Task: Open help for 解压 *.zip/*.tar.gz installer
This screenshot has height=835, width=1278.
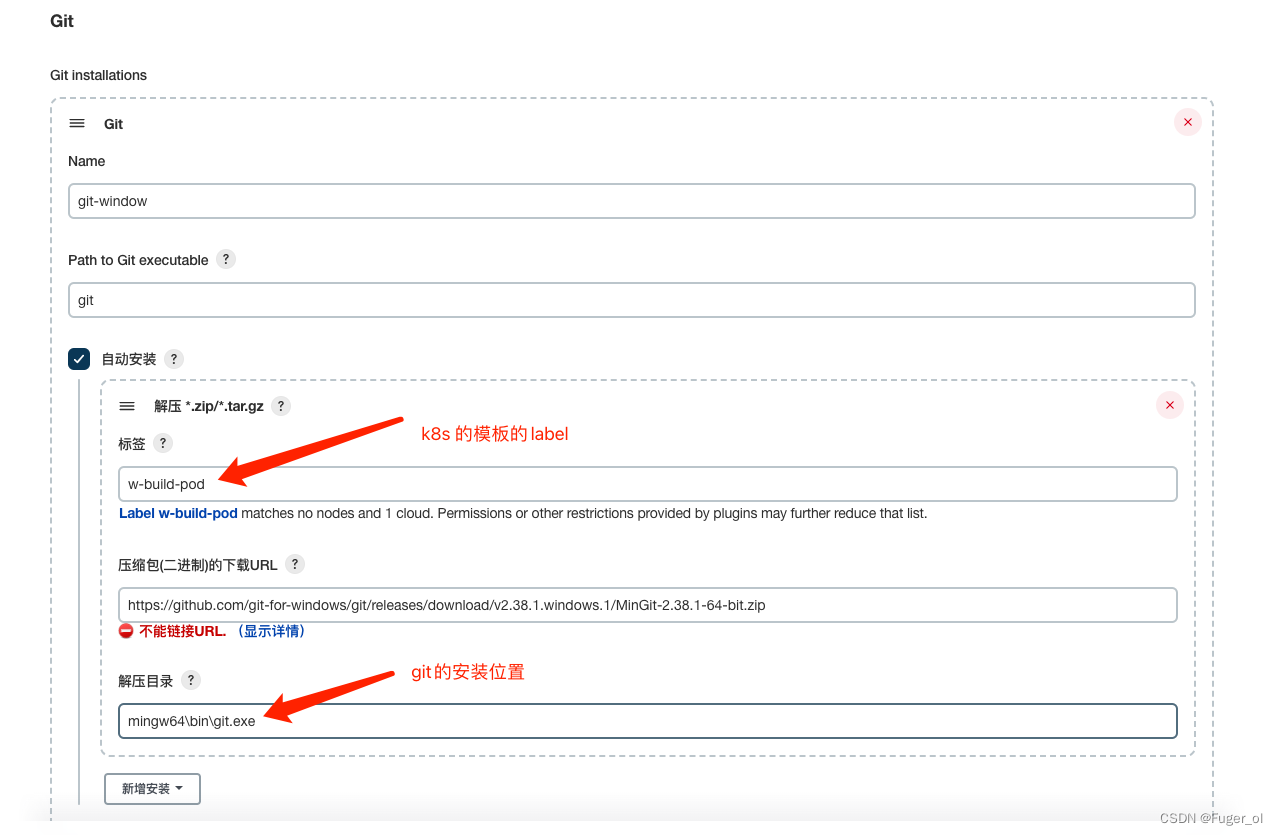Action: pyautogui.click(x=281, y=406)
